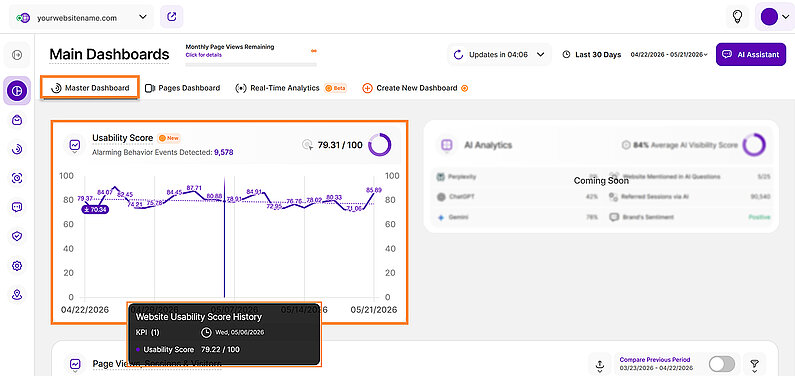Image resolution: width=795 pixels, height=376 pixels.
Task: Click the 'Updates in 04:06' text
Action: click(x=498, y=55)
